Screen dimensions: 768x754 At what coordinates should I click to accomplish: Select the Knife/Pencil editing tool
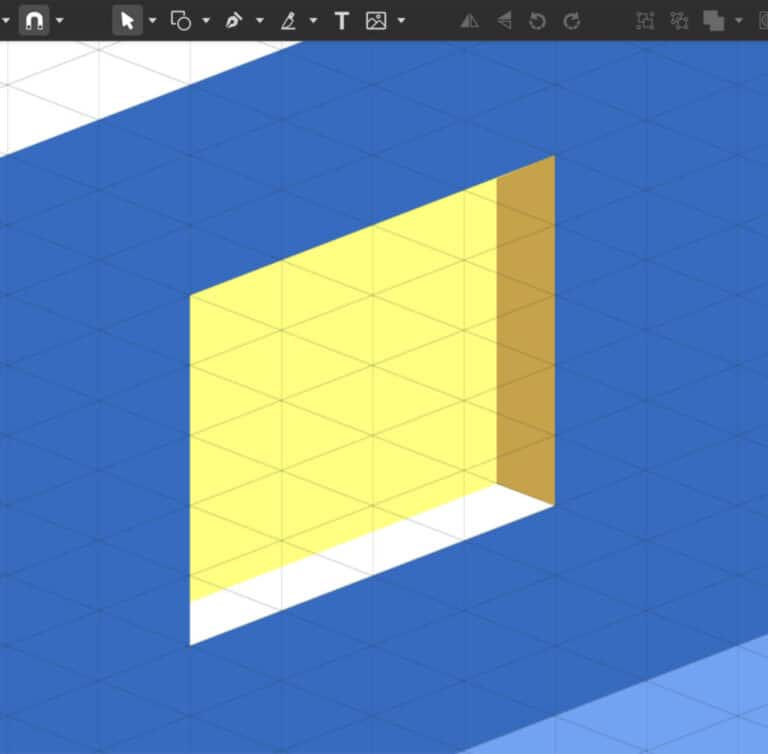[x=288, y=21]
